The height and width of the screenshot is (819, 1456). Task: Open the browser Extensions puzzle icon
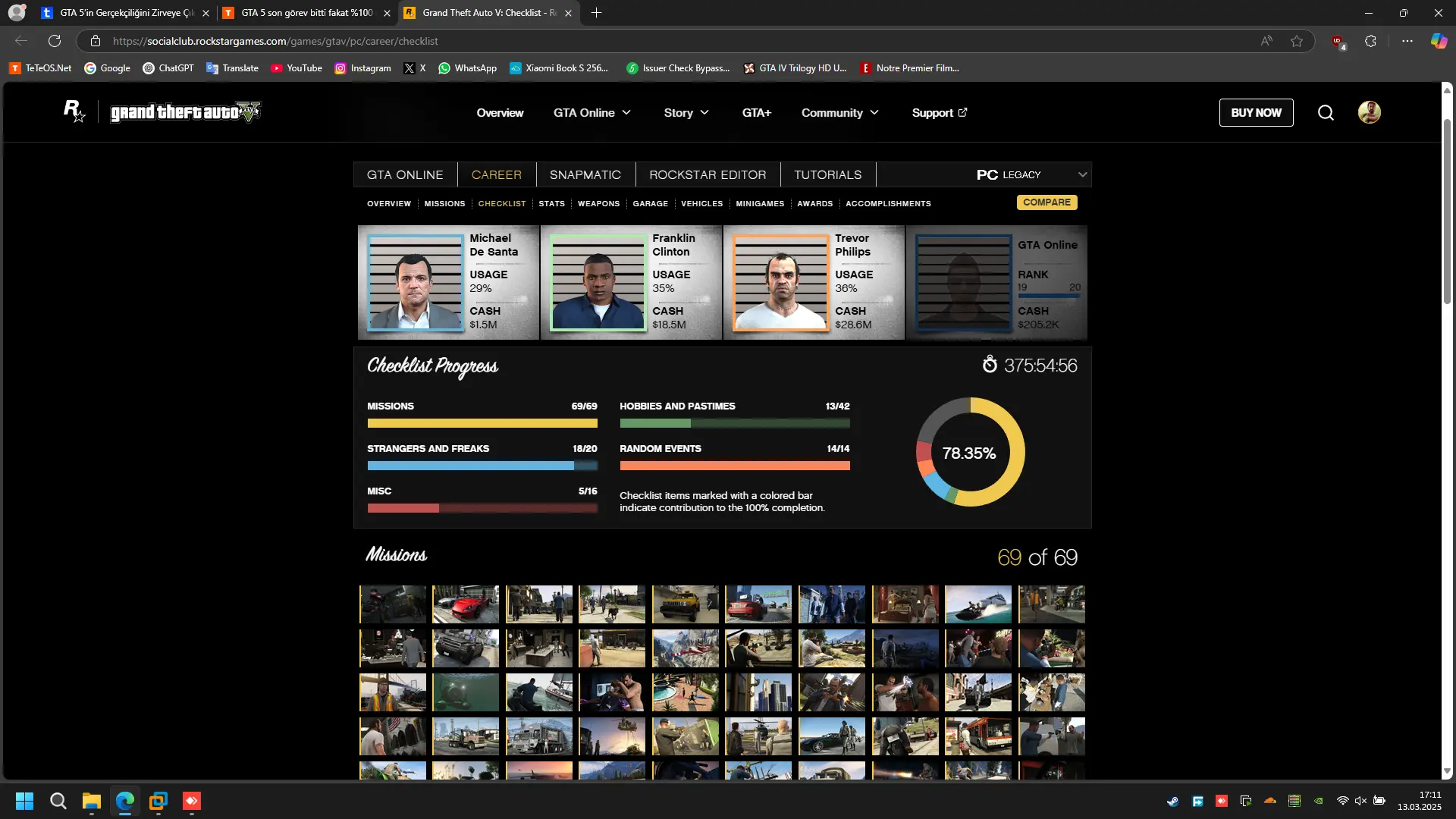(1370, 41)
